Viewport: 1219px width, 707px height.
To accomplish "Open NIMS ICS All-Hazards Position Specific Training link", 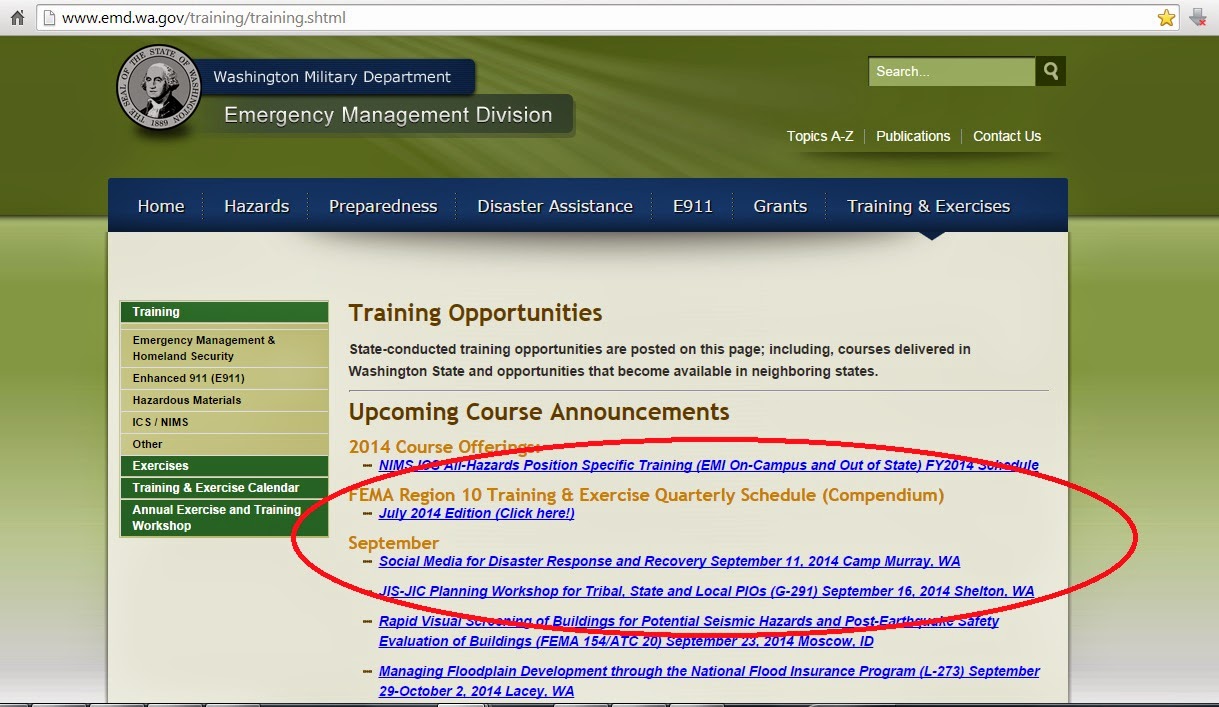I will 709,465.
